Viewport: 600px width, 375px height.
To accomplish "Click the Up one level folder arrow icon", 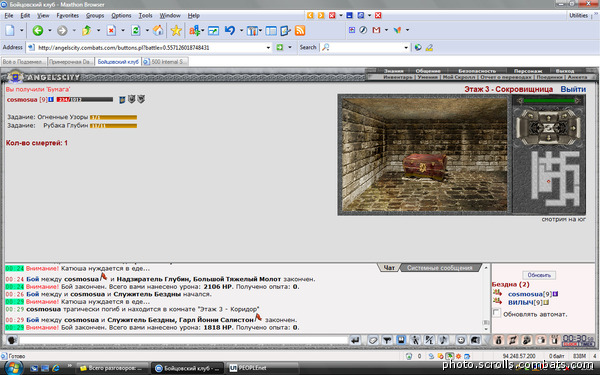I will pos(86,30).
